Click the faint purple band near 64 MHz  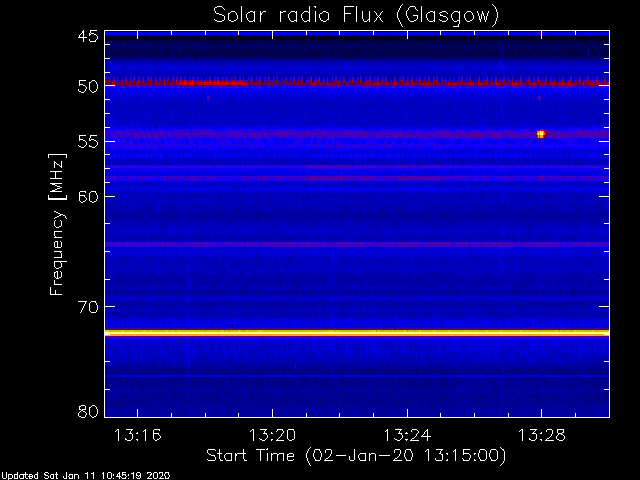pyautogui.click(x=357, y=244)
